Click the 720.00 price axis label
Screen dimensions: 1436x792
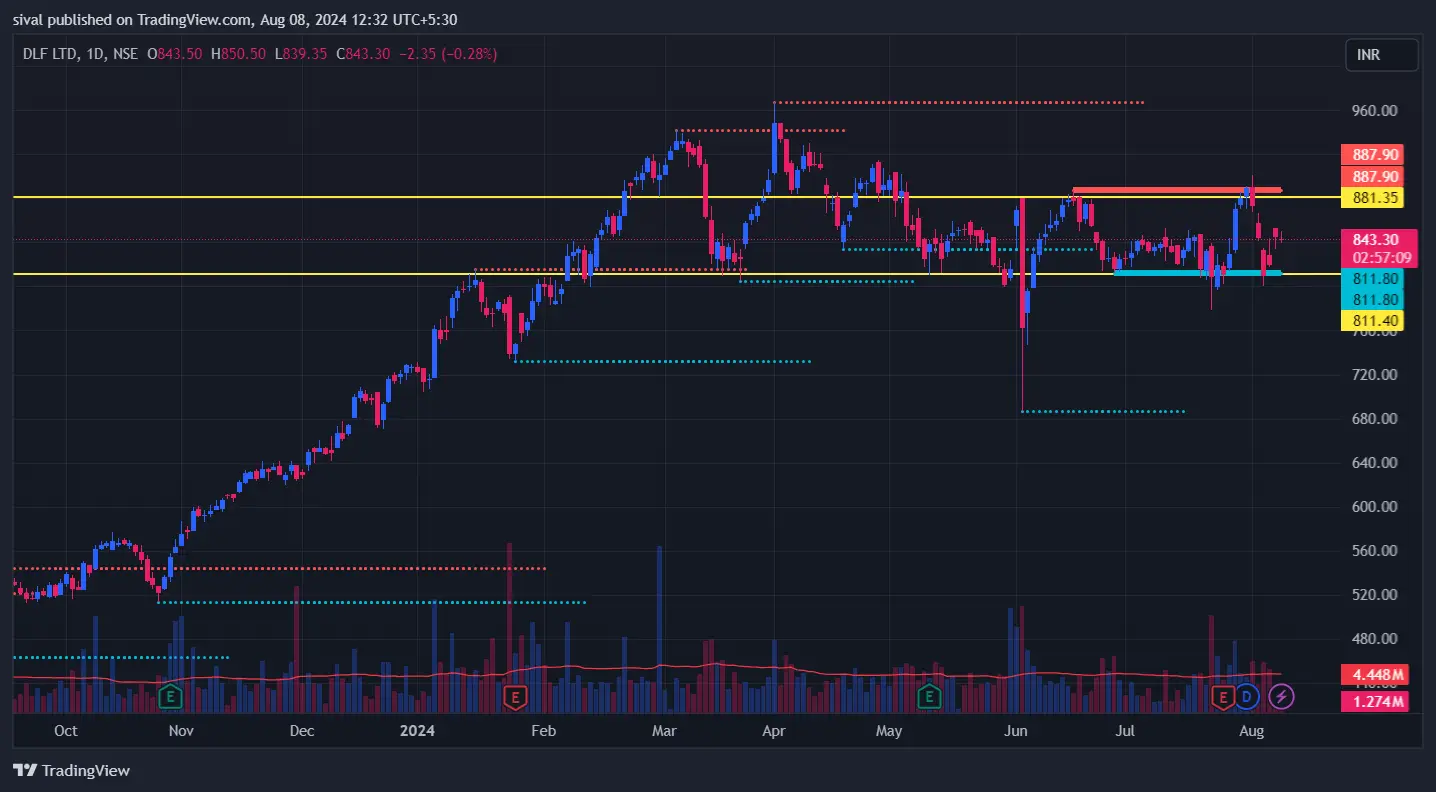click(1374, 374)
